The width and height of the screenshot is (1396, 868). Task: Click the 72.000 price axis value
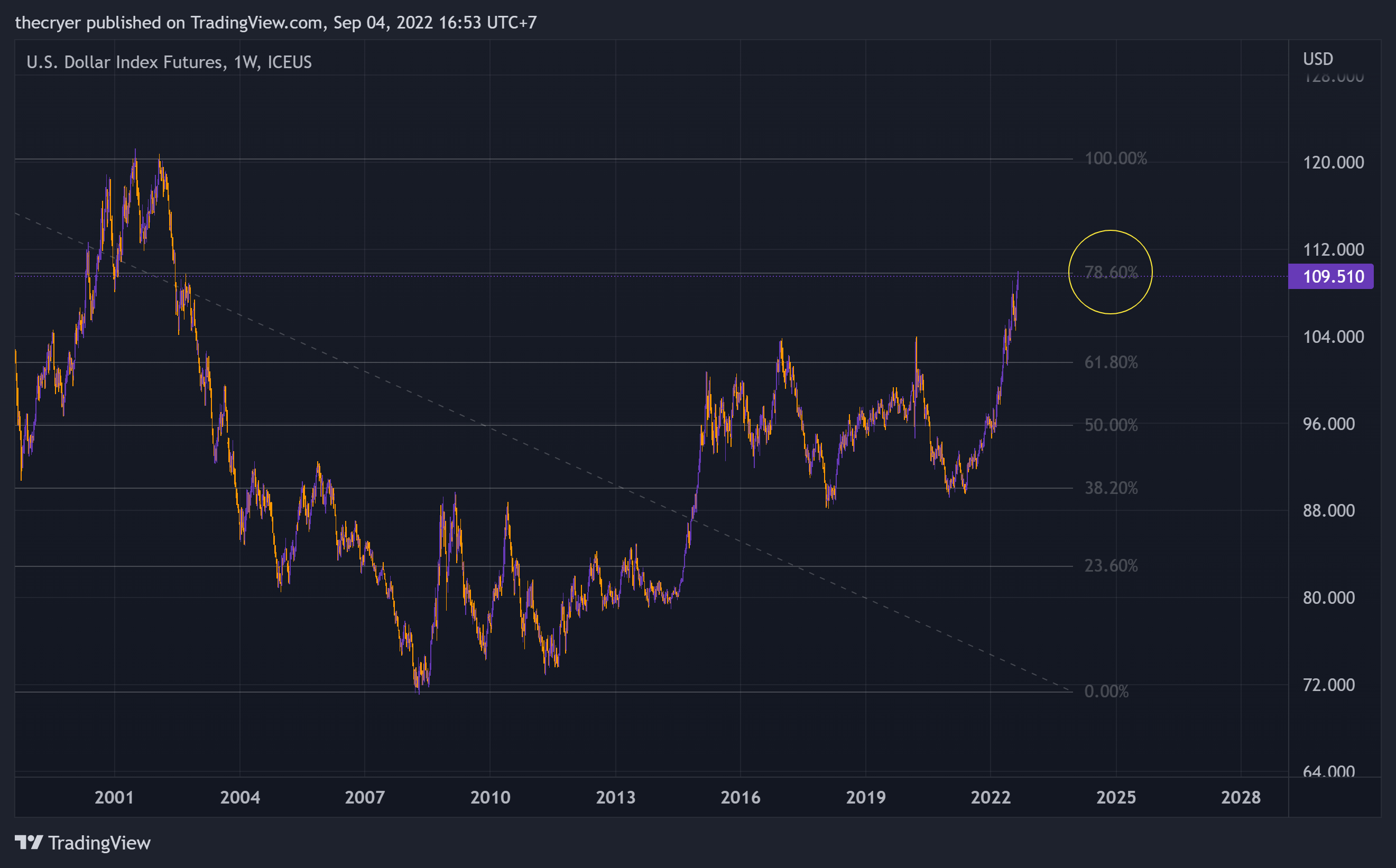(1329, 684)
